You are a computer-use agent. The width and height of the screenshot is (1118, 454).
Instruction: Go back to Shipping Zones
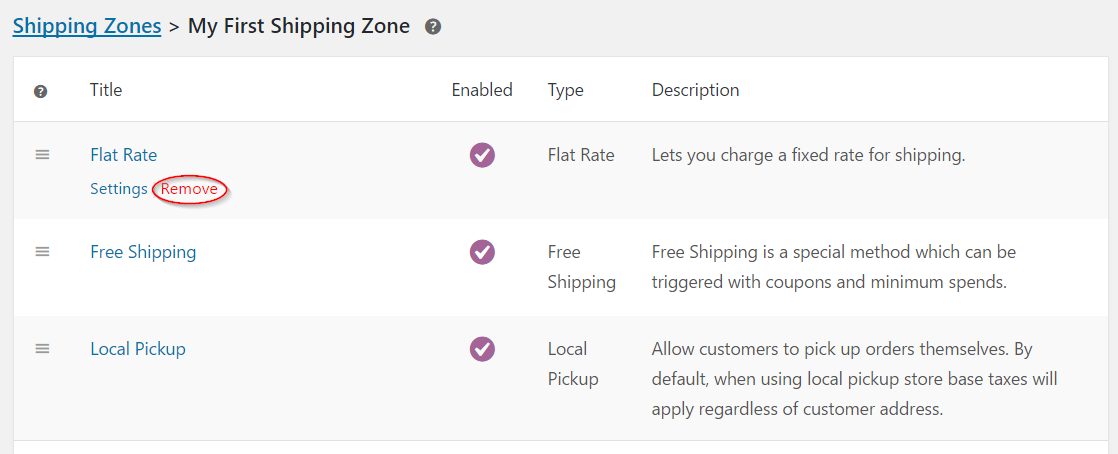(87, 26)
